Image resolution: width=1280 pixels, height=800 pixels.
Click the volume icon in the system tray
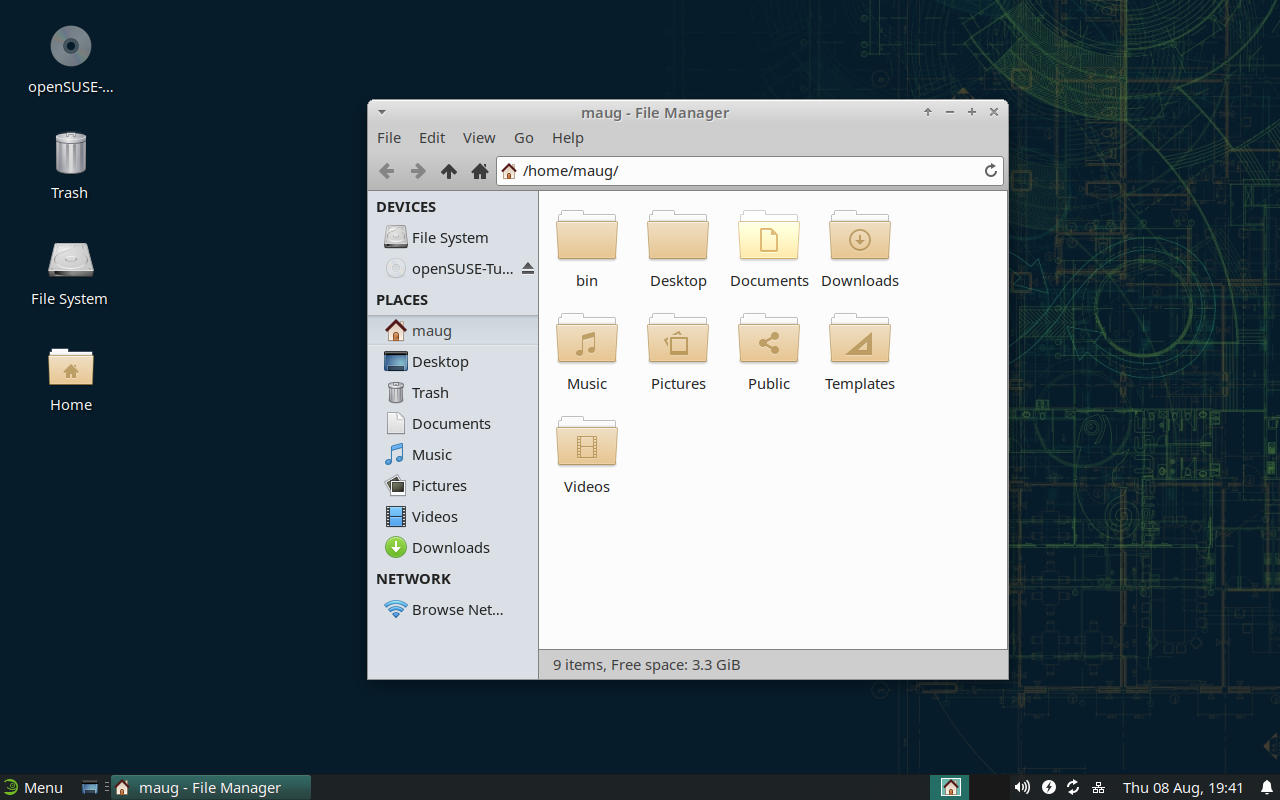(1022, 787)
